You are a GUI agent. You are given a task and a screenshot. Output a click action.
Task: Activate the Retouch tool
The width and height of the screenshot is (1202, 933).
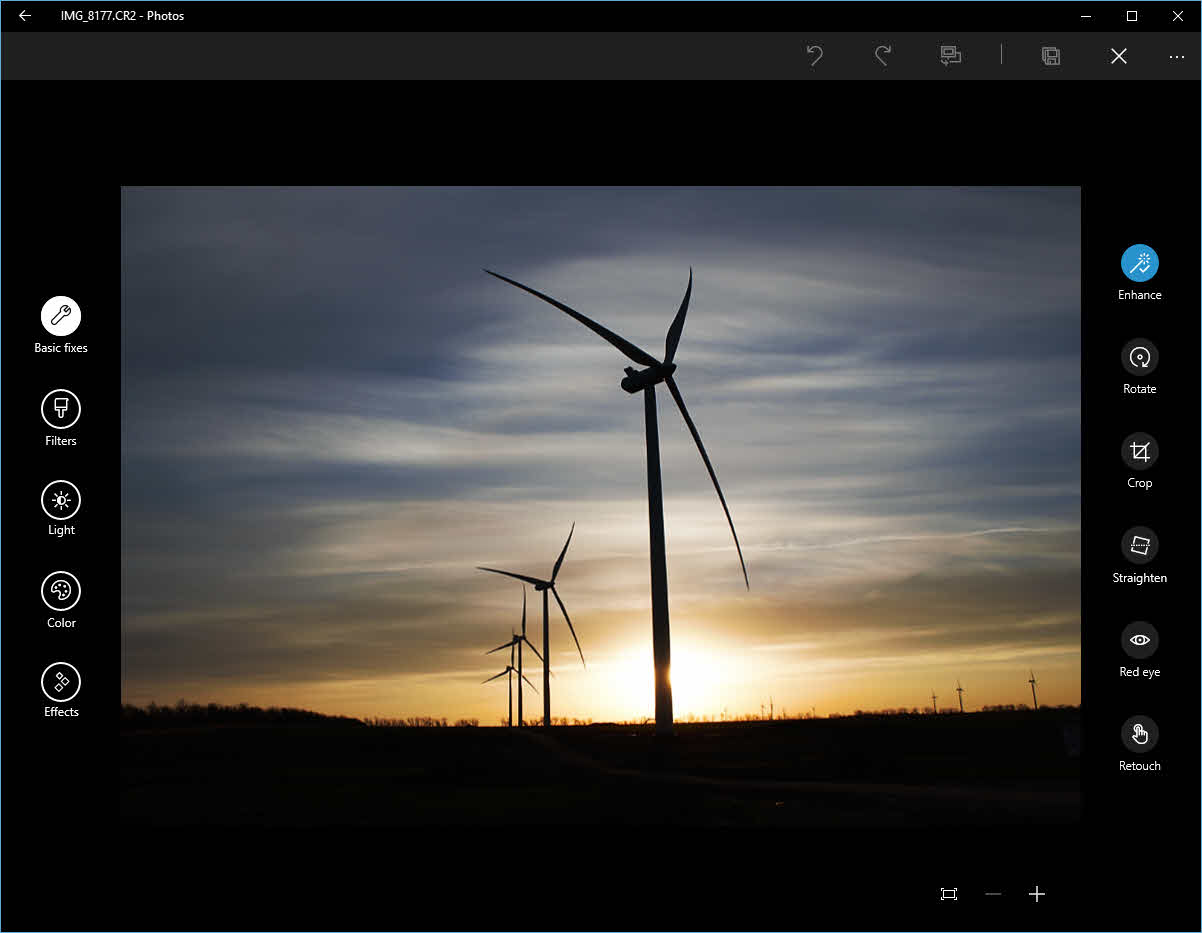pos(1139,734)
